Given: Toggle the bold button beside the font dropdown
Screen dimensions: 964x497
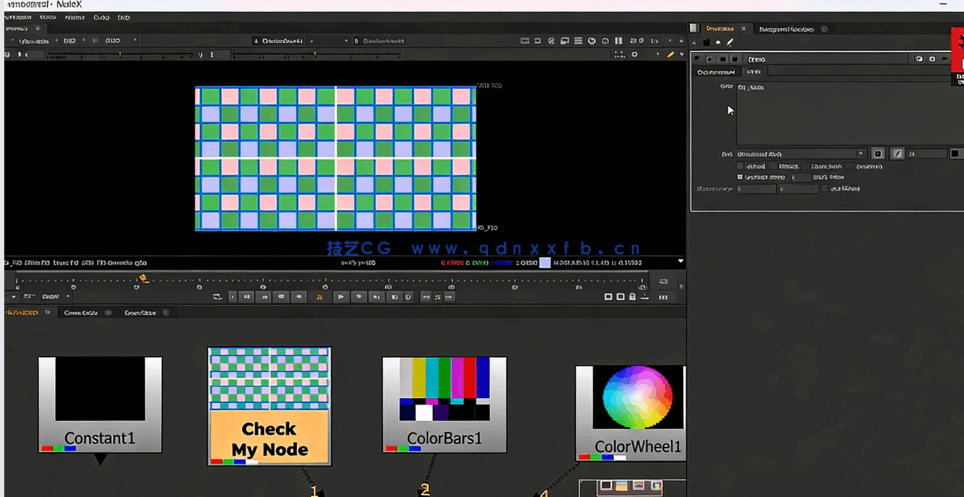Looking at the screenshot, I should (x=878, y=154).
